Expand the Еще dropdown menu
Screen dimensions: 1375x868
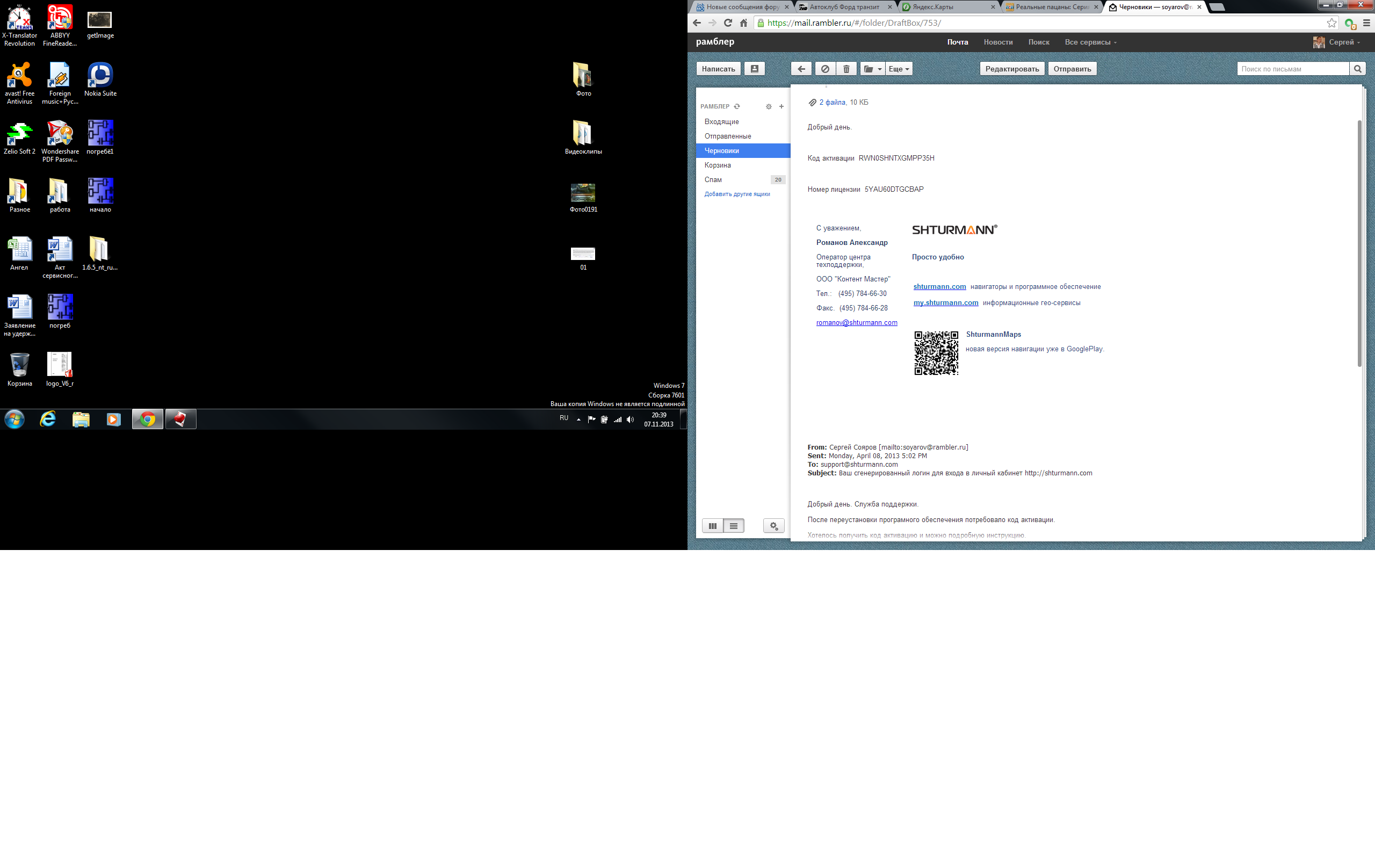(899, 69)
